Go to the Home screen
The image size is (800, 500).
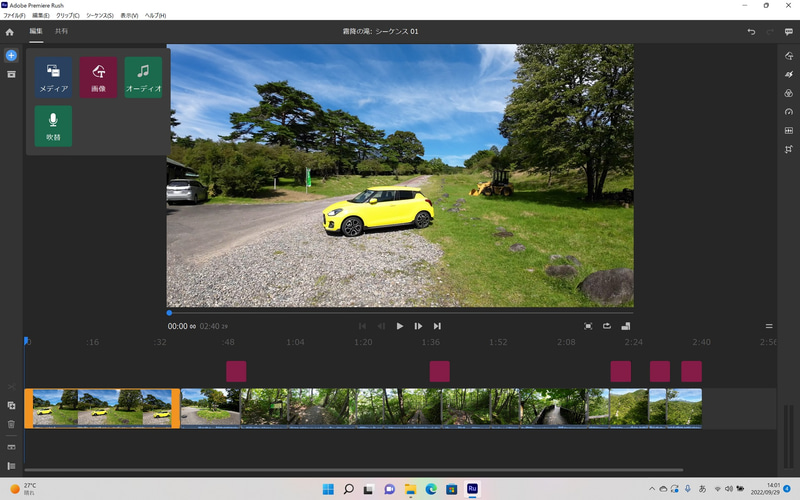coord(10,32)
